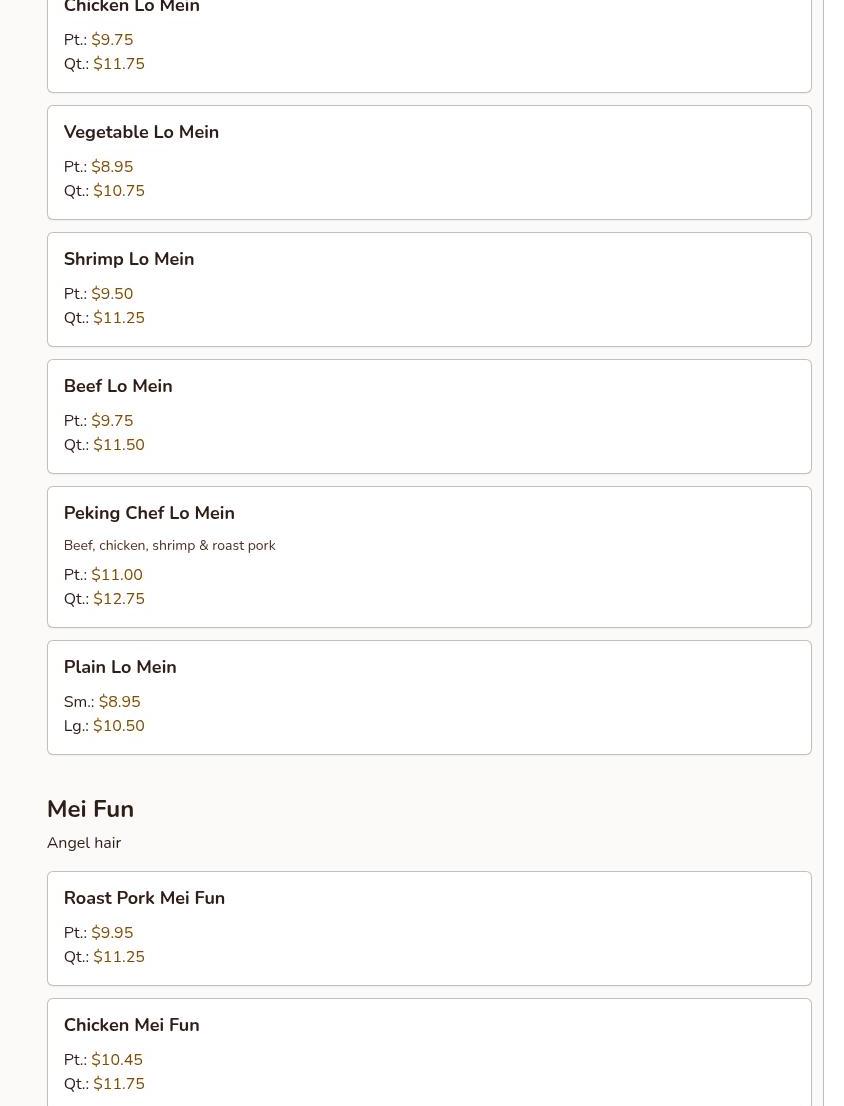Choose Plain Lo Mein large price $10.50
Viewport: 844px width, 1106px height.
119,726
